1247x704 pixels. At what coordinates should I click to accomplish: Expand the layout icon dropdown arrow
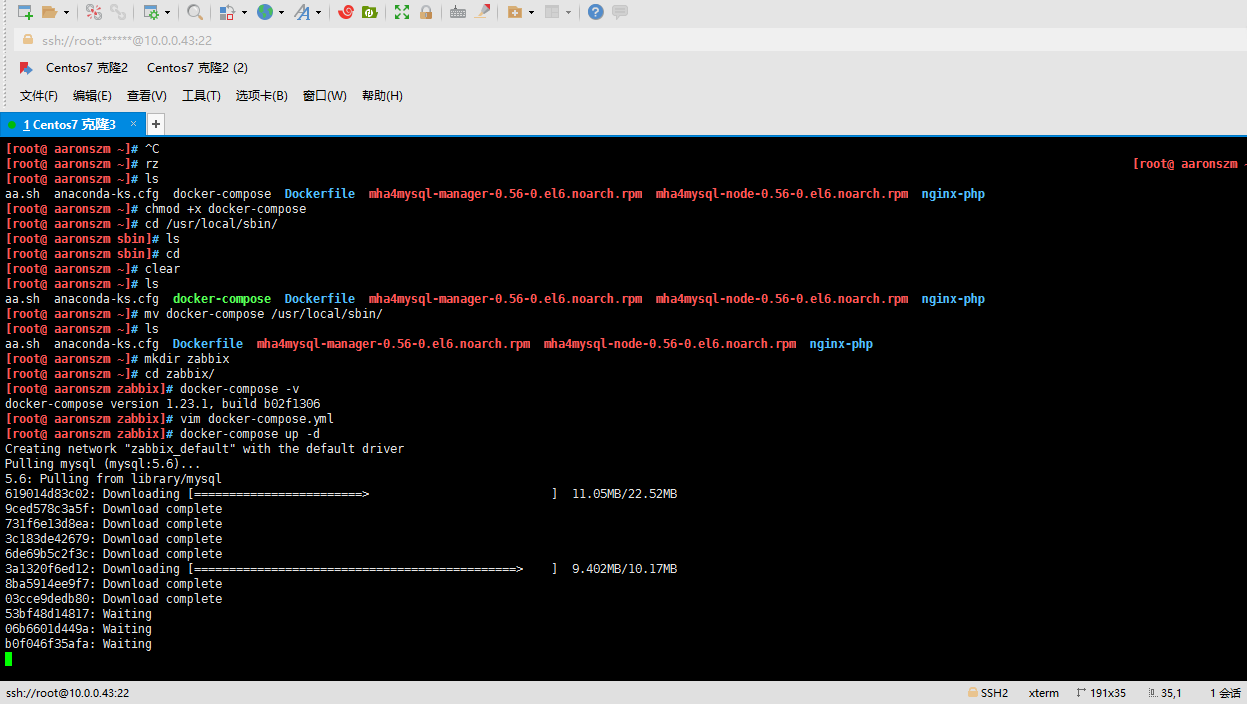pyautogui.click(x=568, y=12)
